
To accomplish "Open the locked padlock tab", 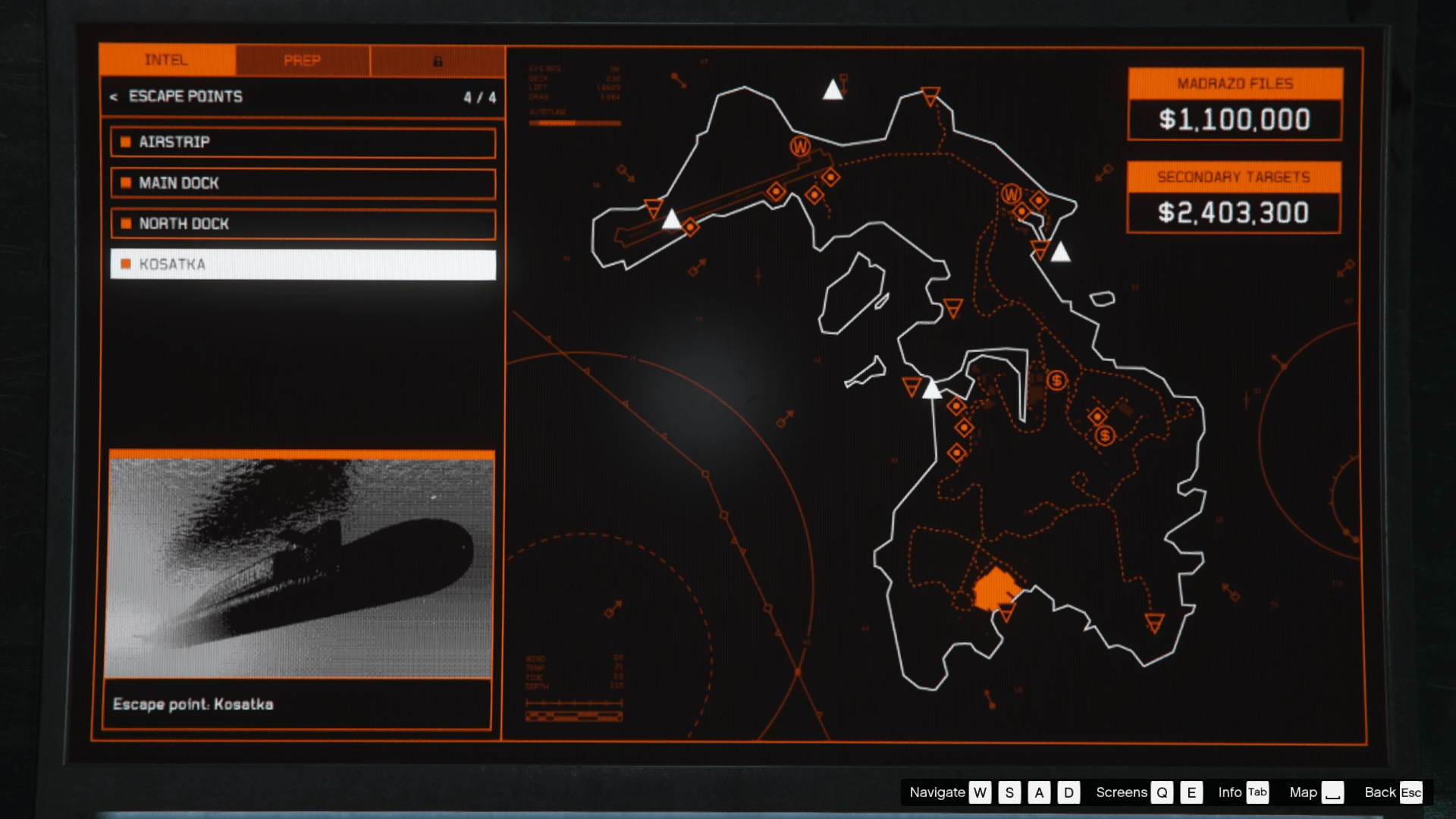I will (436, 61).
